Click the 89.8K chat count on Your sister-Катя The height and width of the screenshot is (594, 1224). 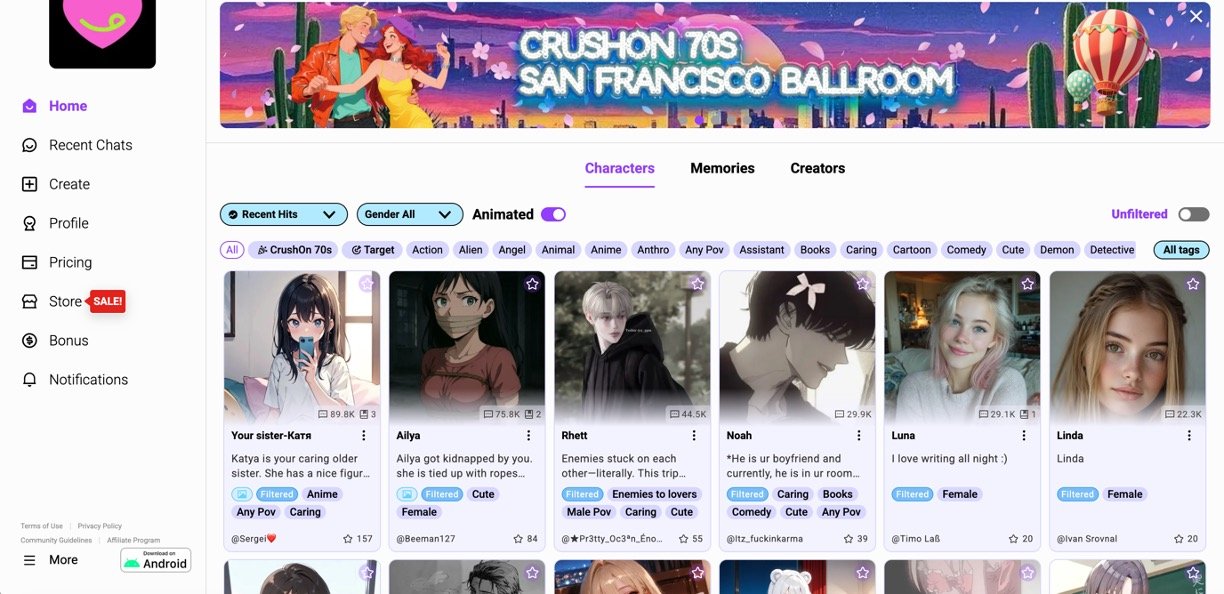335,414
